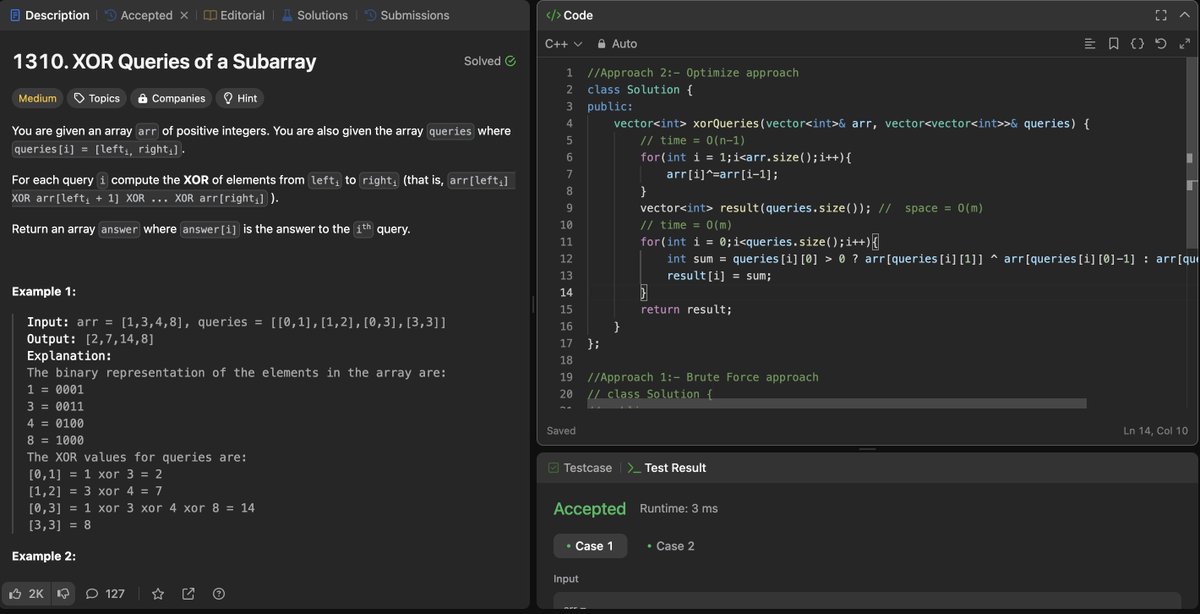Click the 'class Solution {' code line
The height and width of the screenshot is (614, 1200).
click(x=640, y=90)
